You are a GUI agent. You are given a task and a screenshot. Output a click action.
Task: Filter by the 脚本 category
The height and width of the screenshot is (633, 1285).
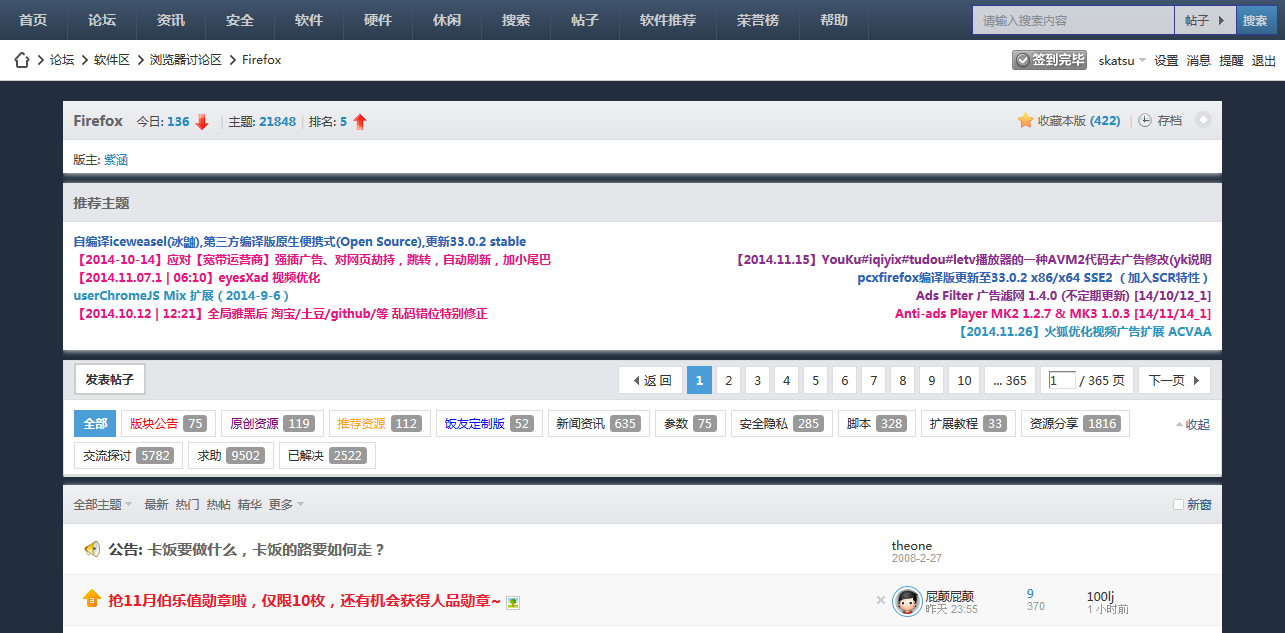pyautogui.click(x=876, y=424)
